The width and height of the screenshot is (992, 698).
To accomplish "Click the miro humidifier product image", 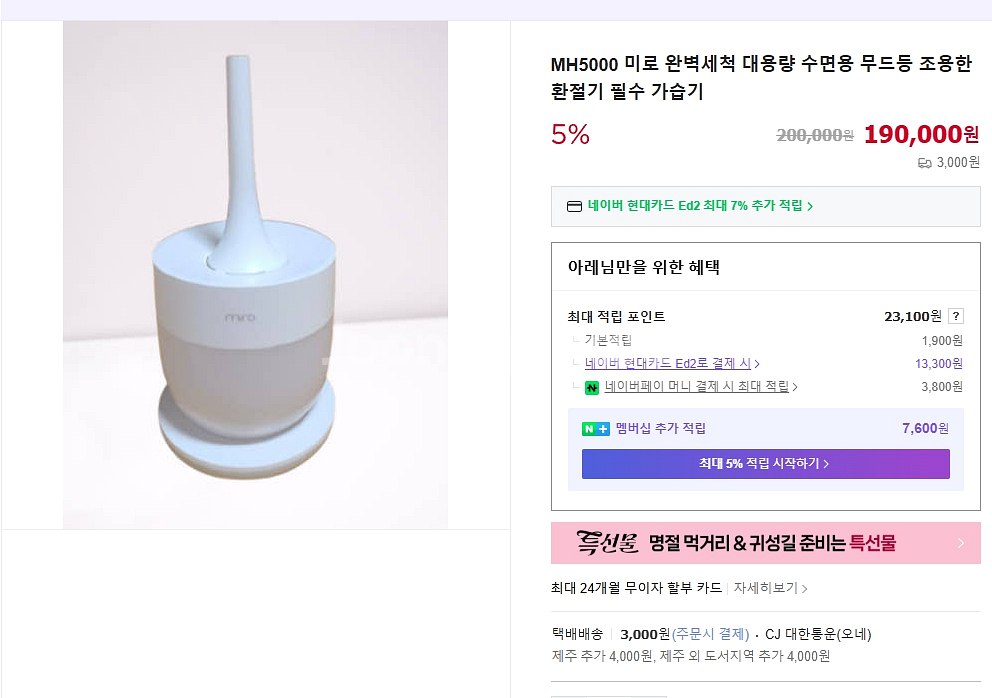I will tap(255, 275).
